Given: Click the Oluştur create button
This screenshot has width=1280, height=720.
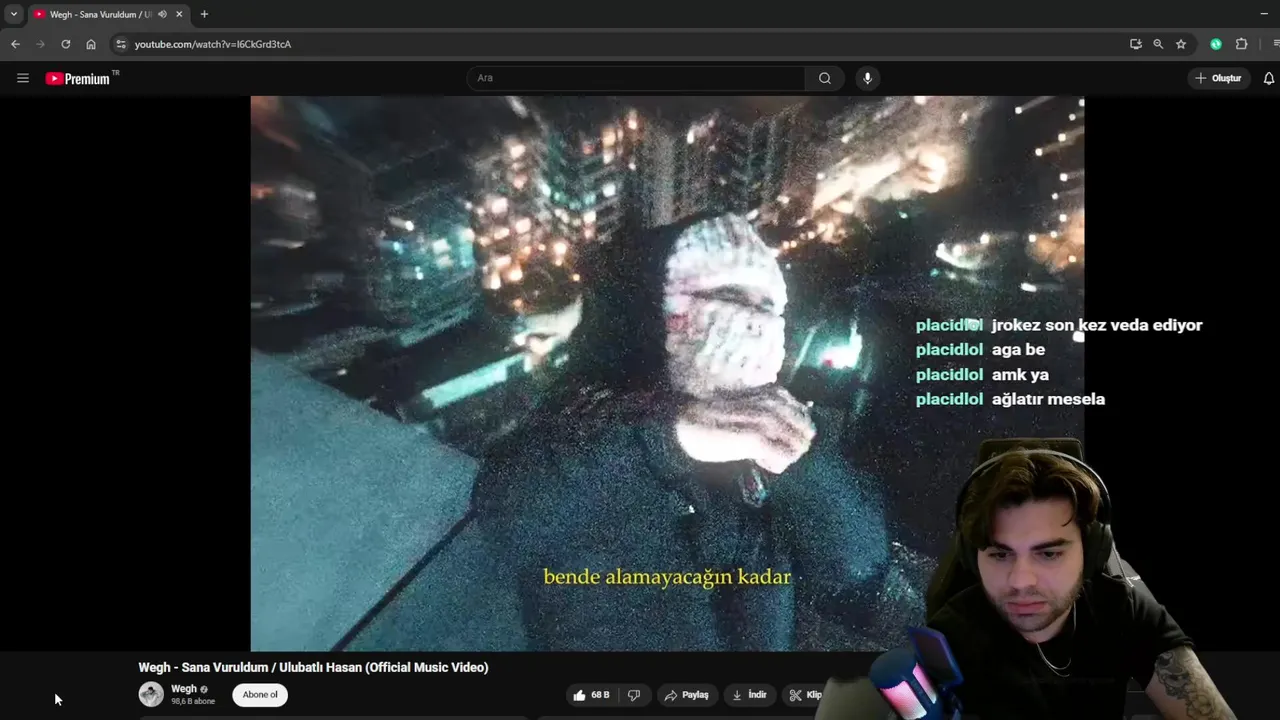Looking at the screenshot, I should click(1218, 78).
